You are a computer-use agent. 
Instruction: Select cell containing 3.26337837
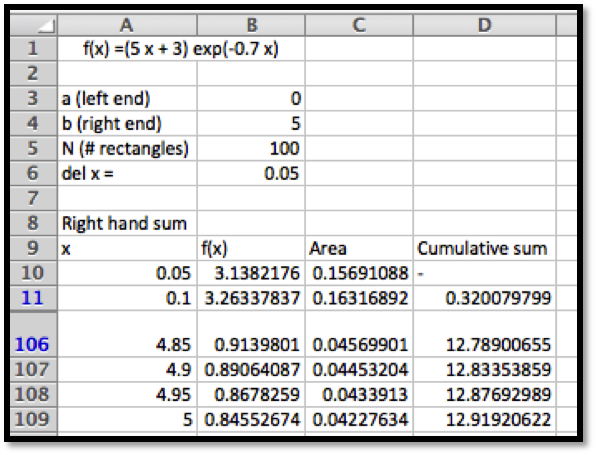[x=251, y=298]
